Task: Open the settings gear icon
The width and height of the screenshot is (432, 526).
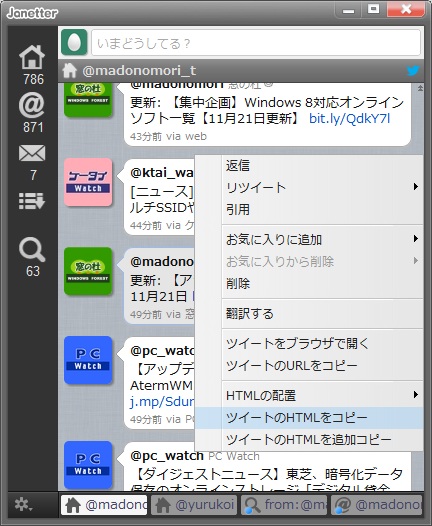Action: point(23,504)
